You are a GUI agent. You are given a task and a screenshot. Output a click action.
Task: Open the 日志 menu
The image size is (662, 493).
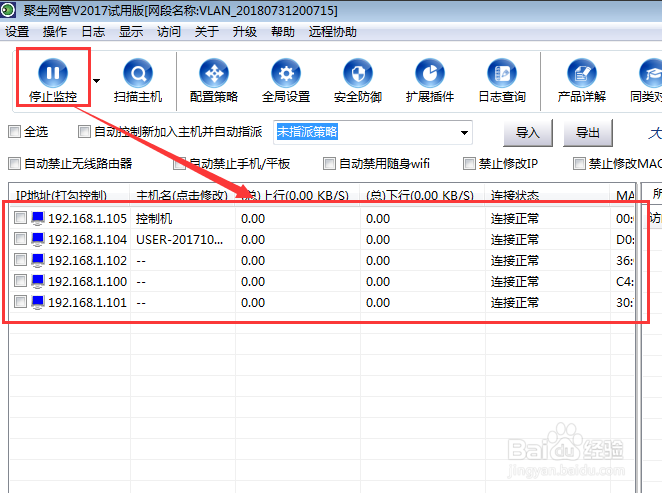(93, 32)
